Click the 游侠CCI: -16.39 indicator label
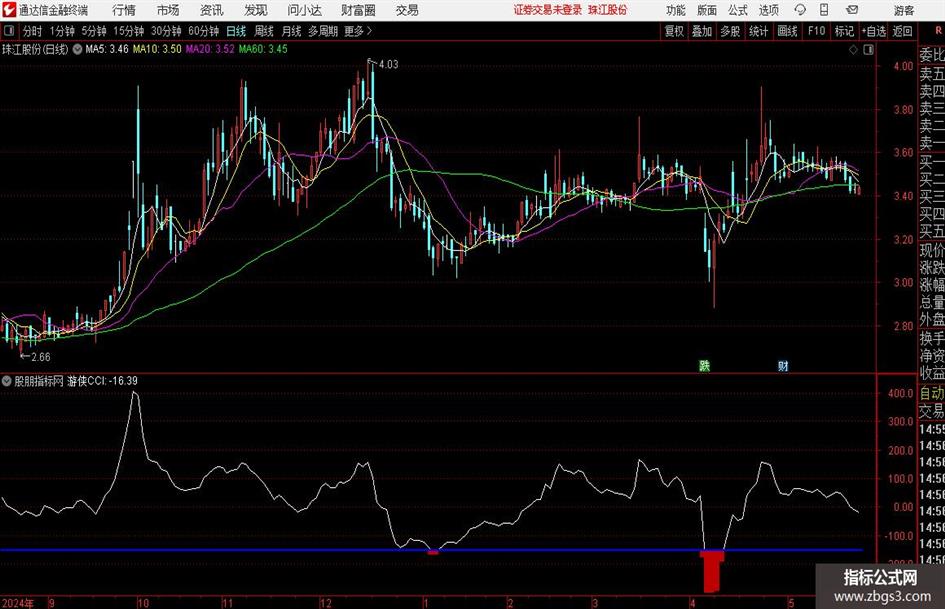Image resolution: width=945 pixels, height=609 pixels. (x=102, y=381)
